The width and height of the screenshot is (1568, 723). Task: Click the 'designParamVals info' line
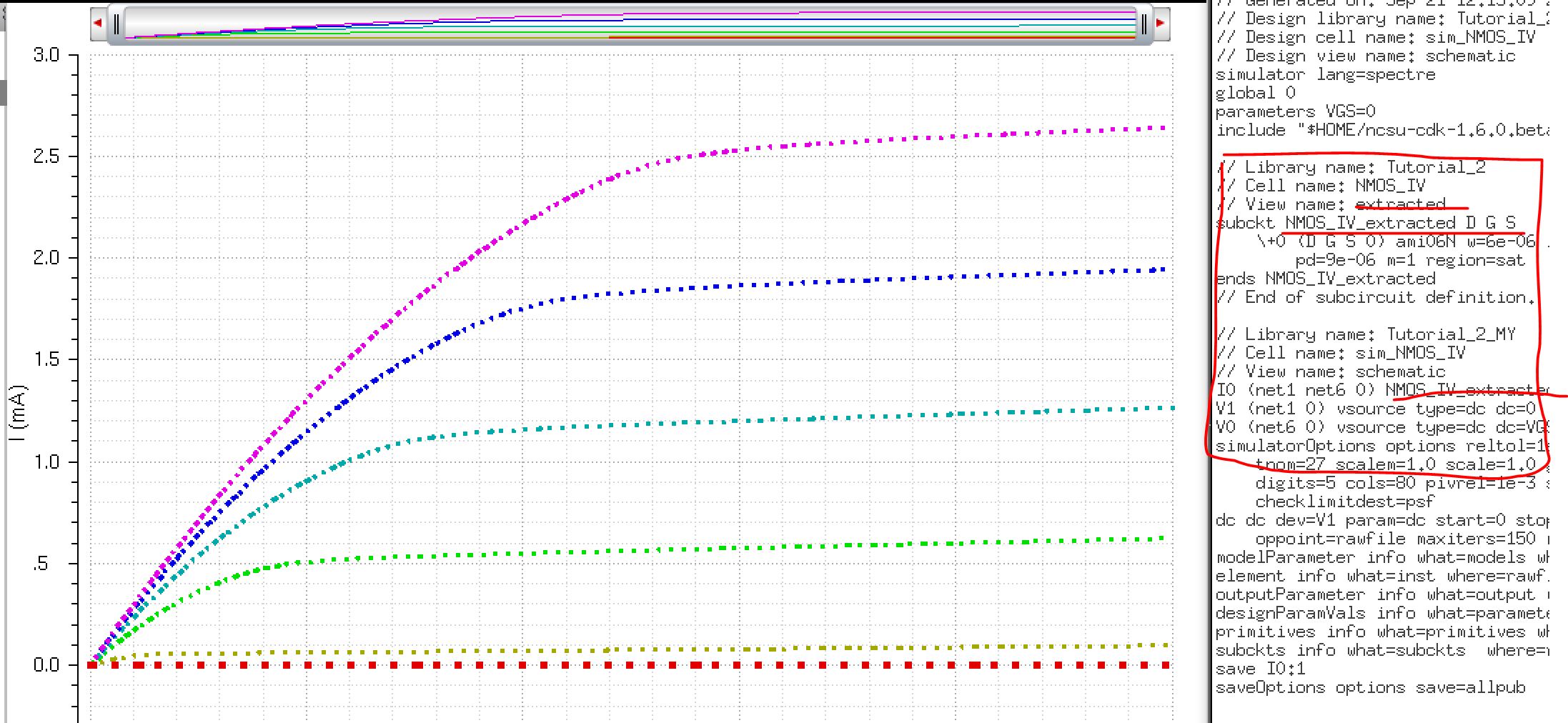(1382, 614)
